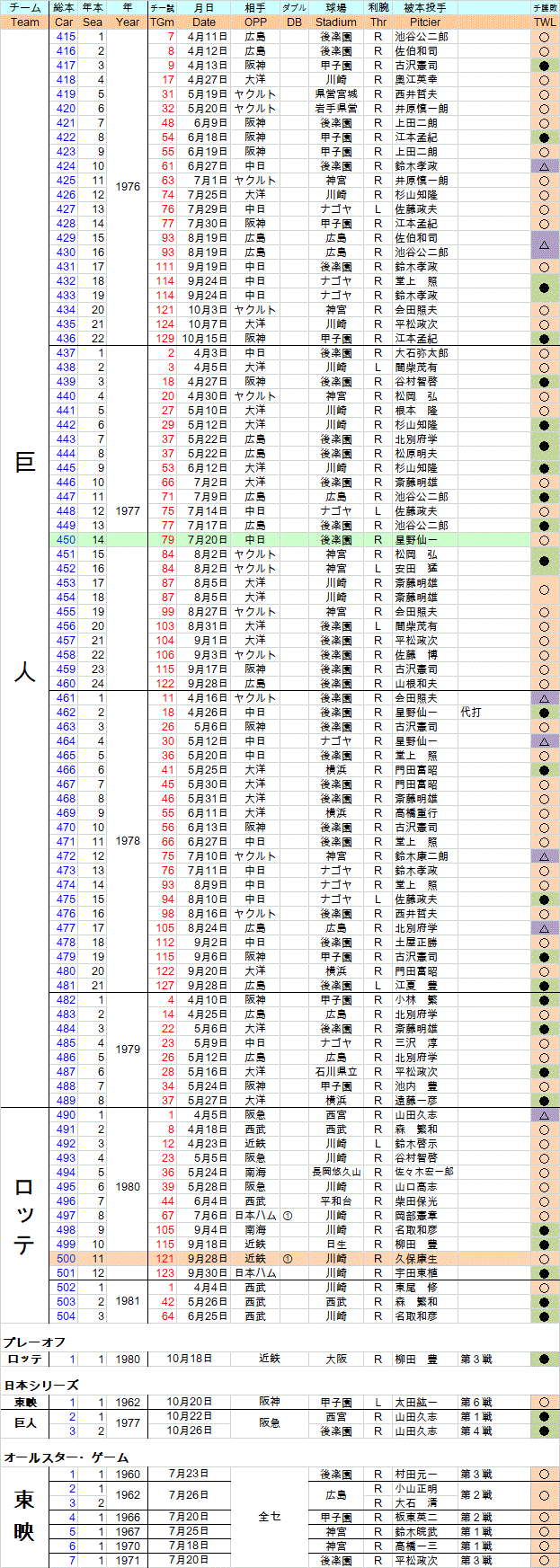Select pitcher name "小林 繁"
The image size is (560, 1568).
pos(416,1000)
